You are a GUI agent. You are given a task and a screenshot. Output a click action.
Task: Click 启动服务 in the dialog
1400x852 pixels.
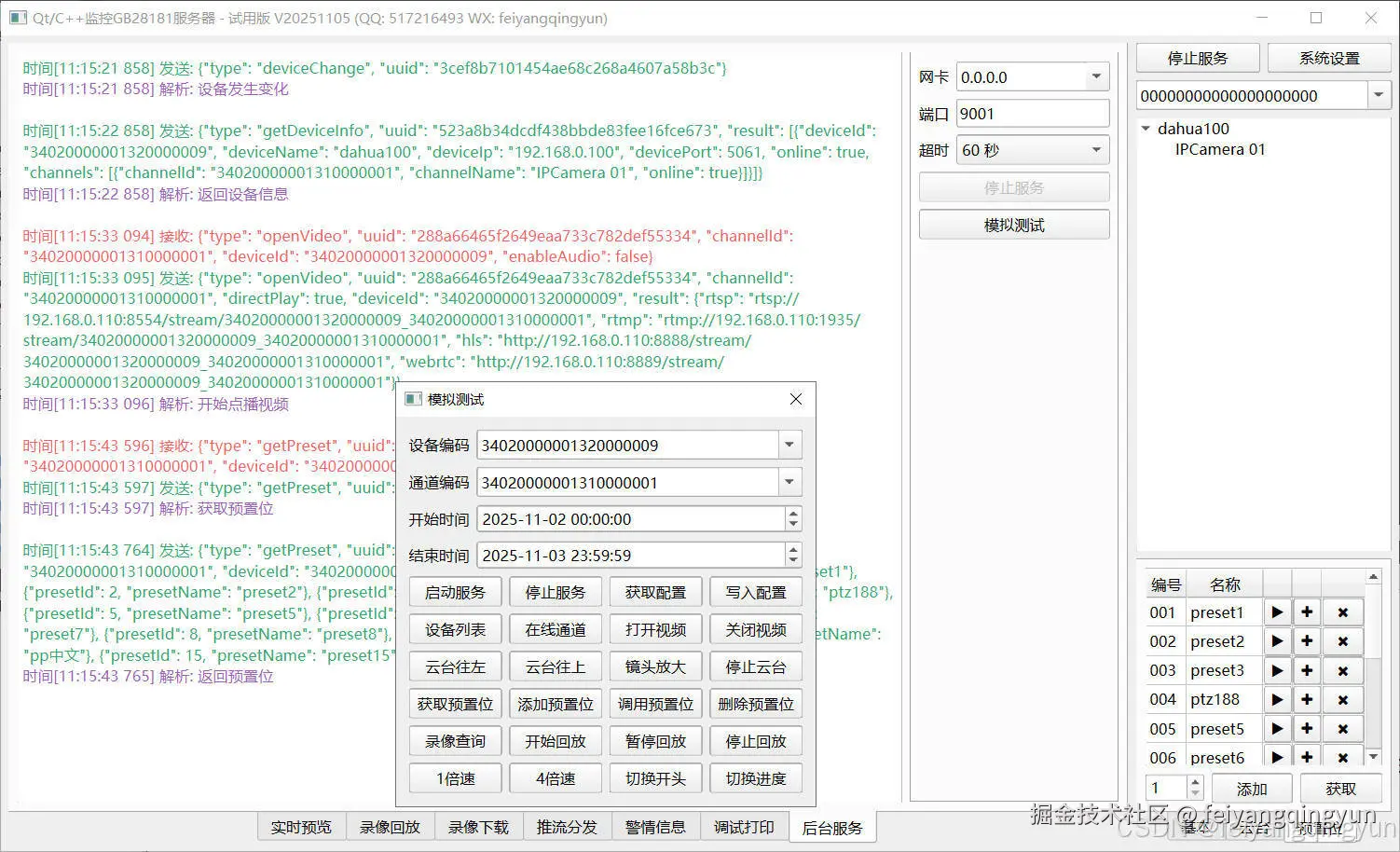(x=455, y=592)
